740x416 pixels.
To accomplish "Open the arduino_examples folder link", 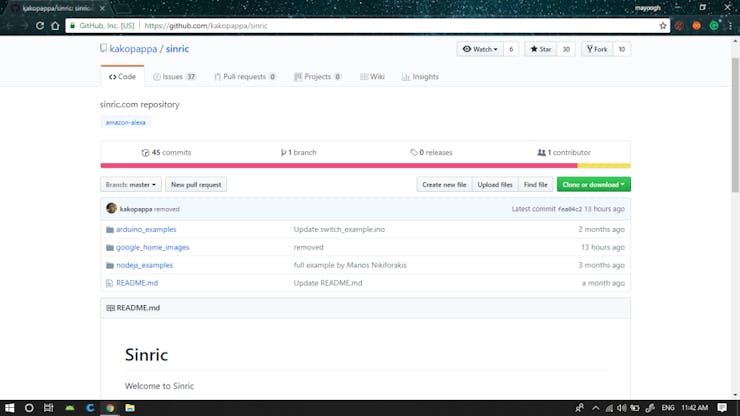I will coord(146,229).
